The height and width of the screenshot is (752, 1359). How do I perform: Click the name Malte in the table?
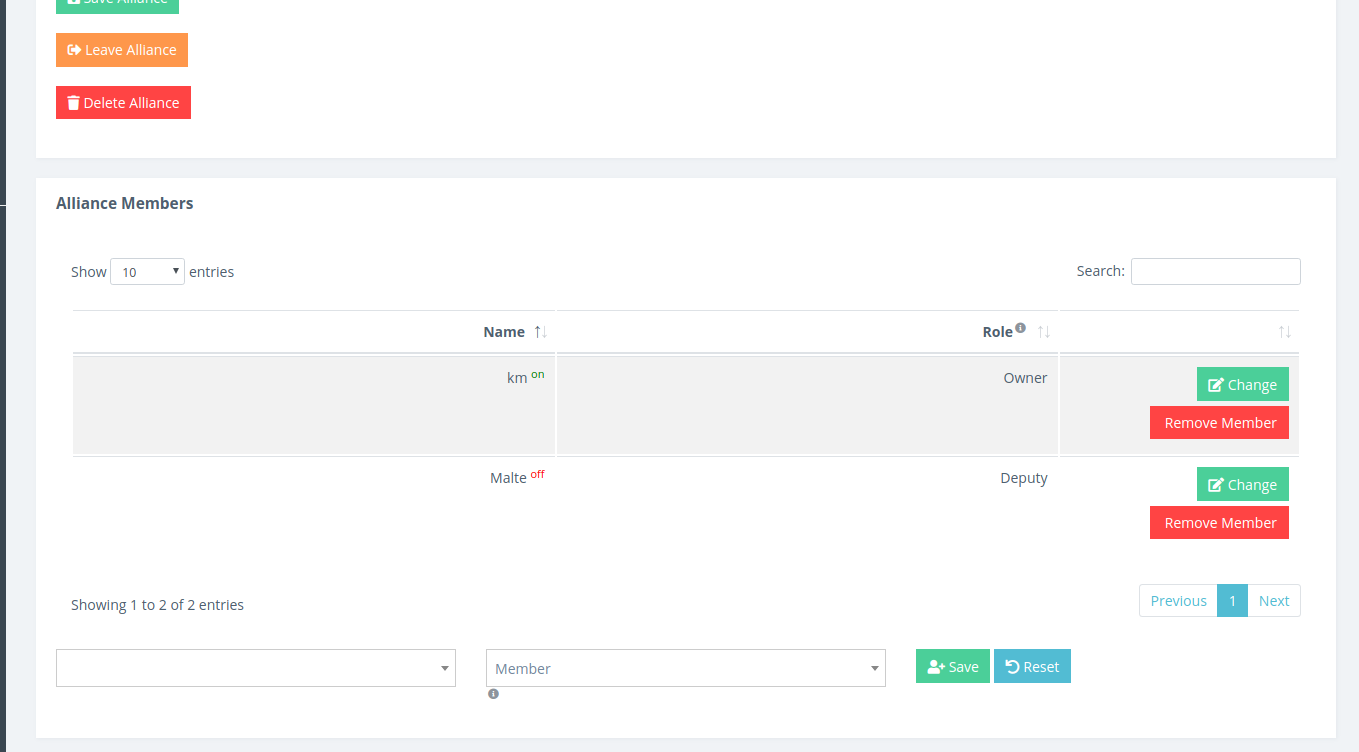pos(508,478)
